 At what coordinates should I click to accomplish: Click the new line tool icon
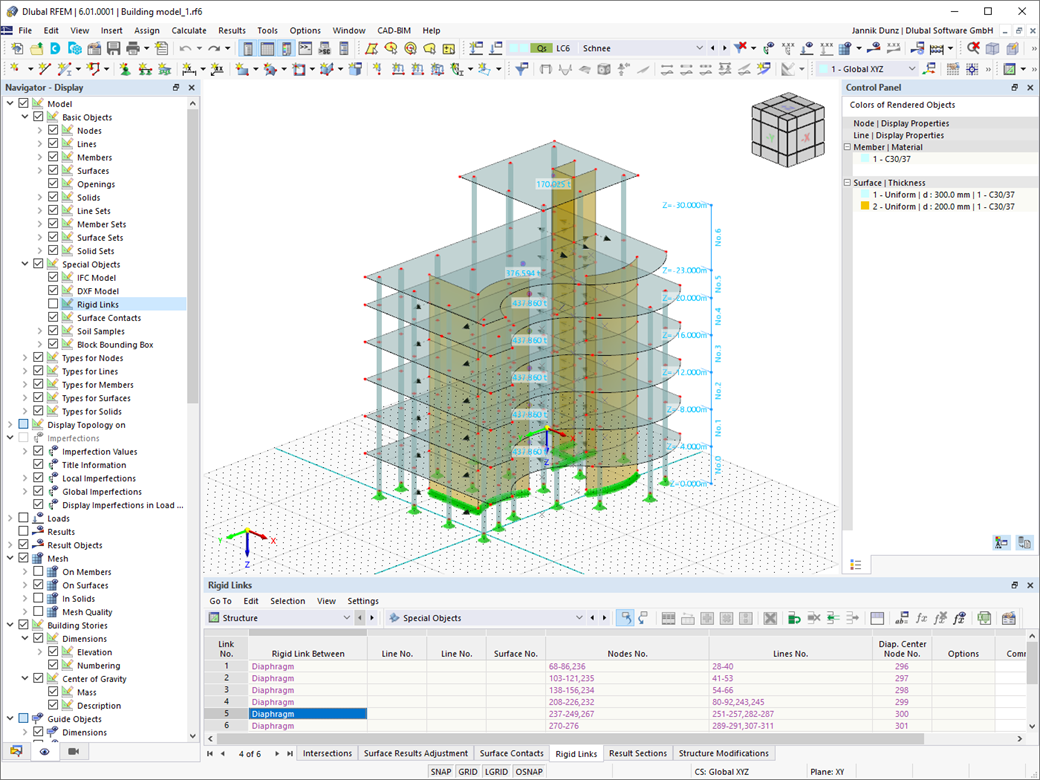(x=44, y=69)
